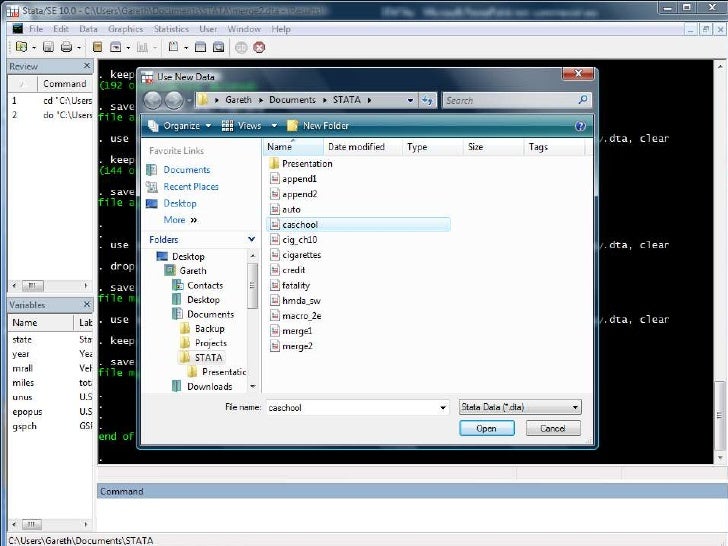
Task: Click the refresh icon beside address bar
Action: 427,100
